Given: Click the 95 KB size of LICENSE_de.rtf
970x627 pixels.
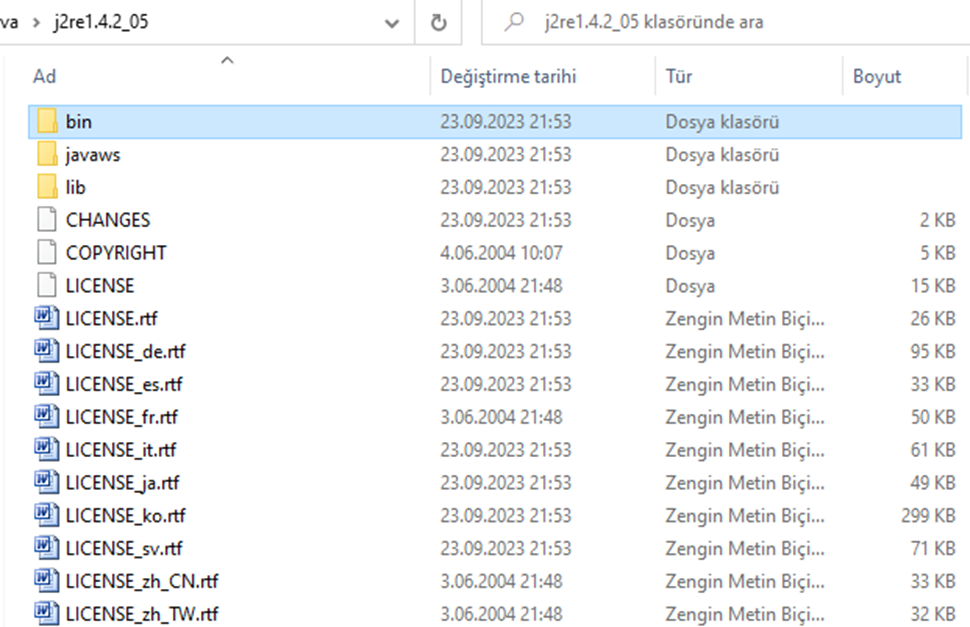Looking at the screenshot, I should pos(932,351).
